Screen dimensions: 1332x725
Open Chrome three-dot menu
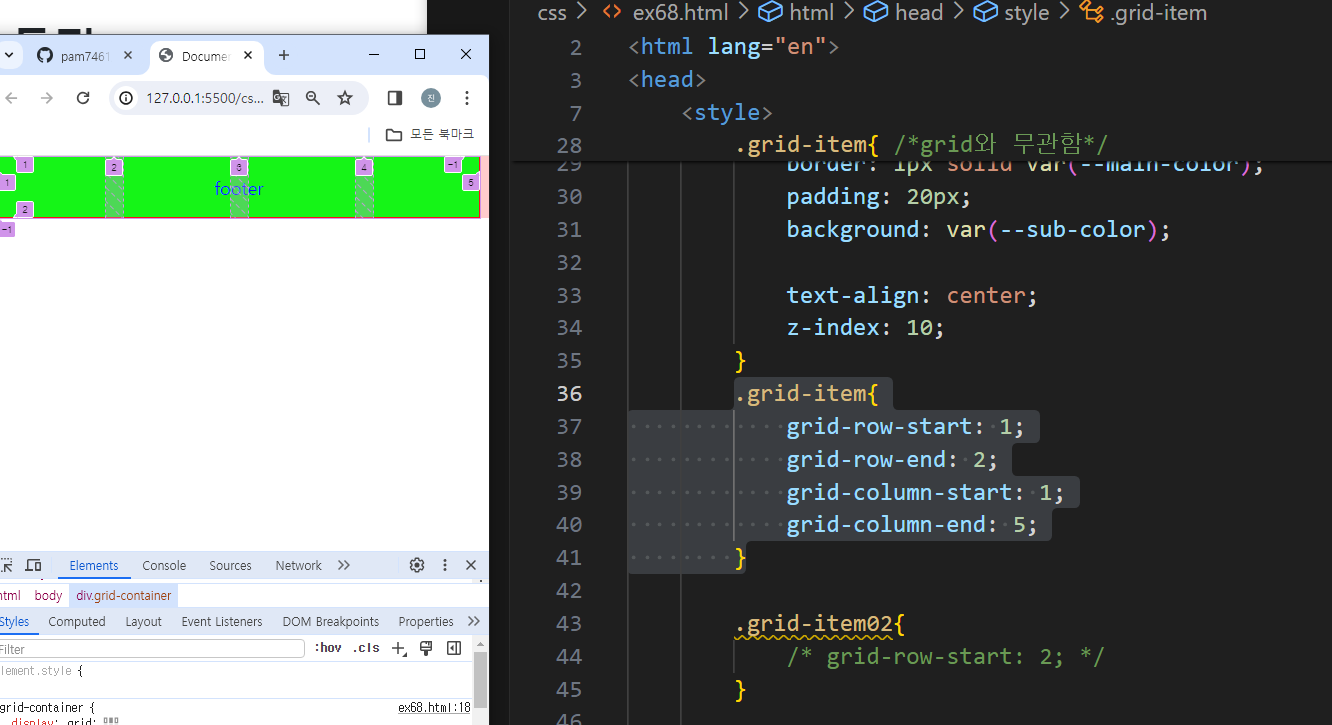click(467, 98)
